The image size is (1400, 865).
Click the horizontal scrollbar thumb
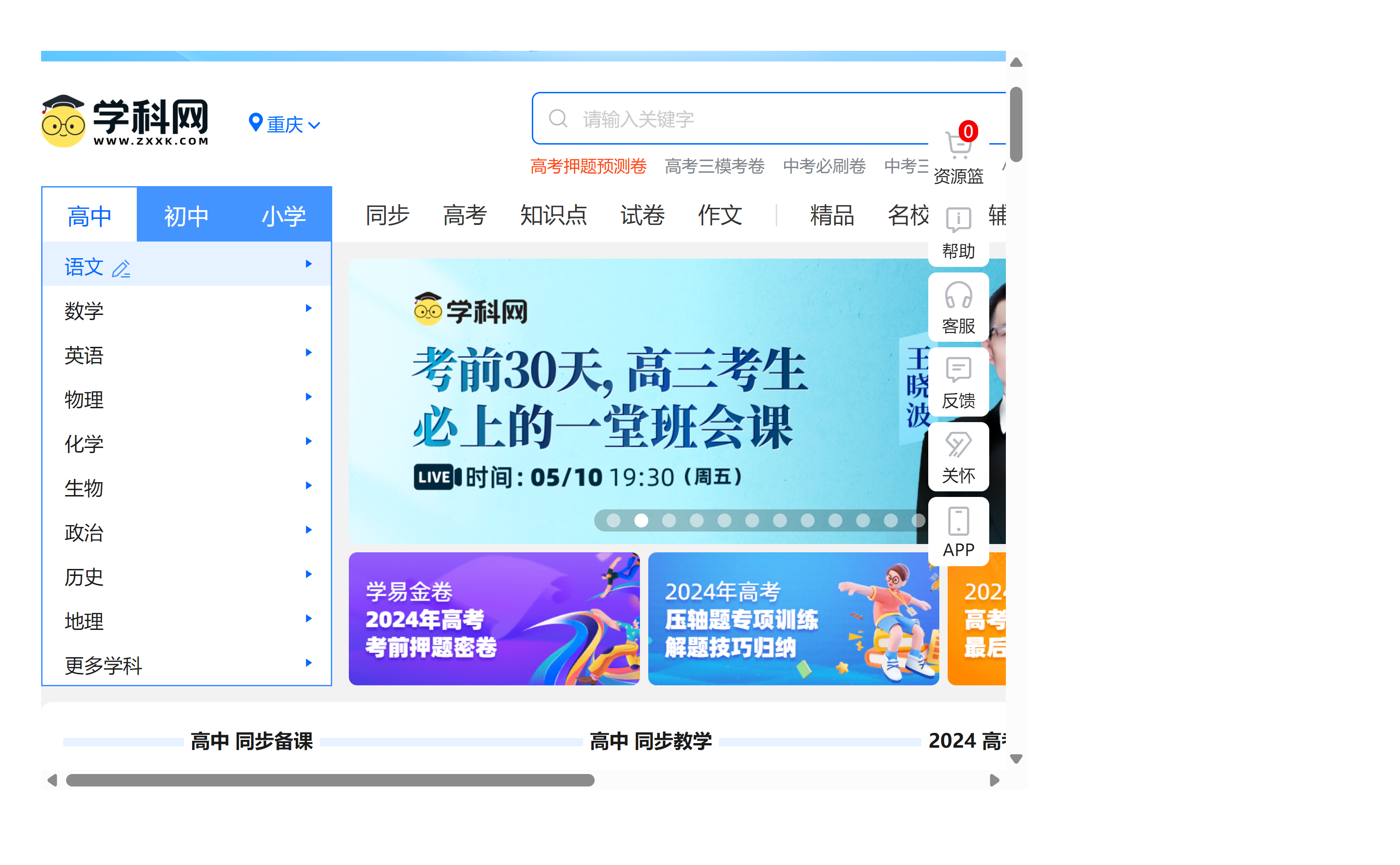[x=330, y=780]
